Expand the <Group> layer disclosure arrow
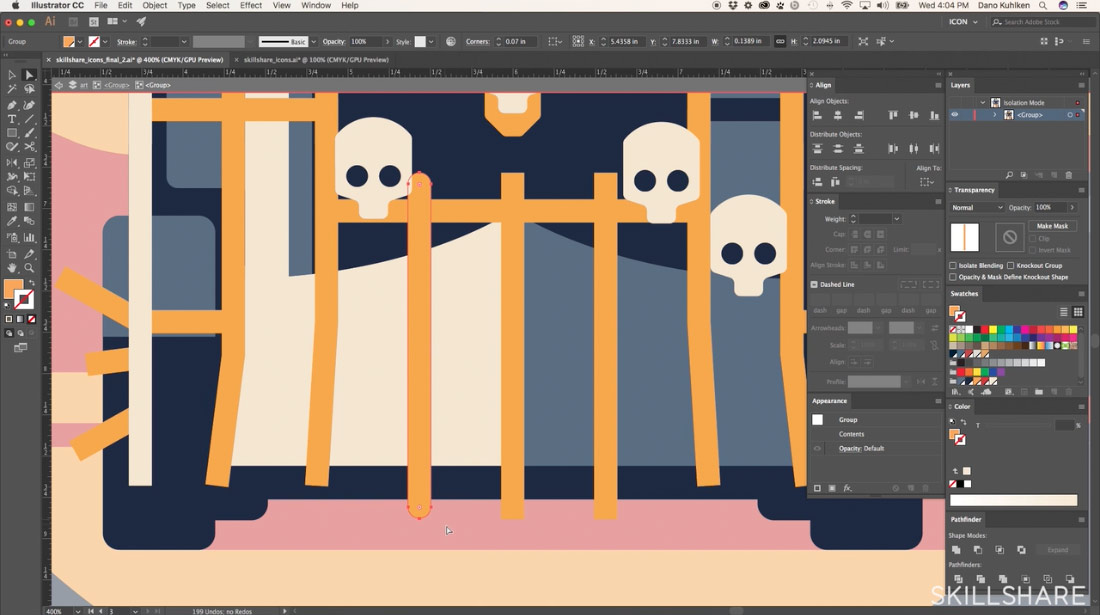 [994, 115]
